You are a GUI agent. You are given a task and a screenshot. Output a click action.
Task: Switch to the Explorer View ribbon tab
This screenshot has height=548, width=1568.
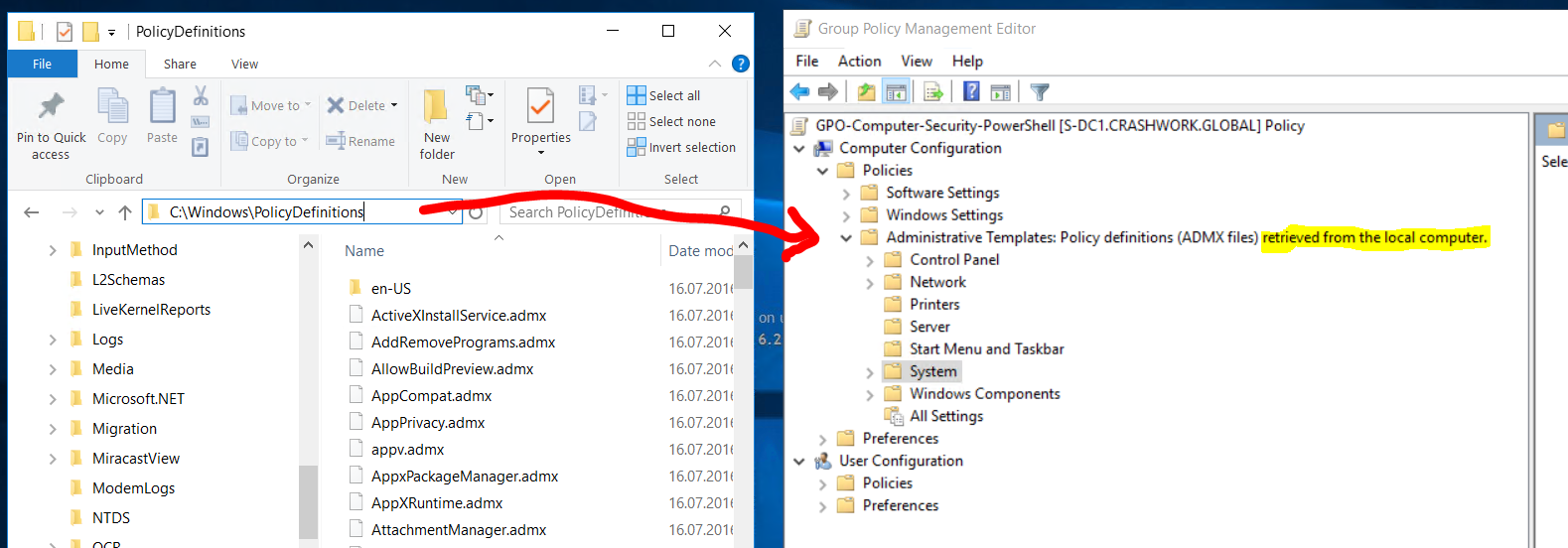pyautogui.click(x=244, y=64)
